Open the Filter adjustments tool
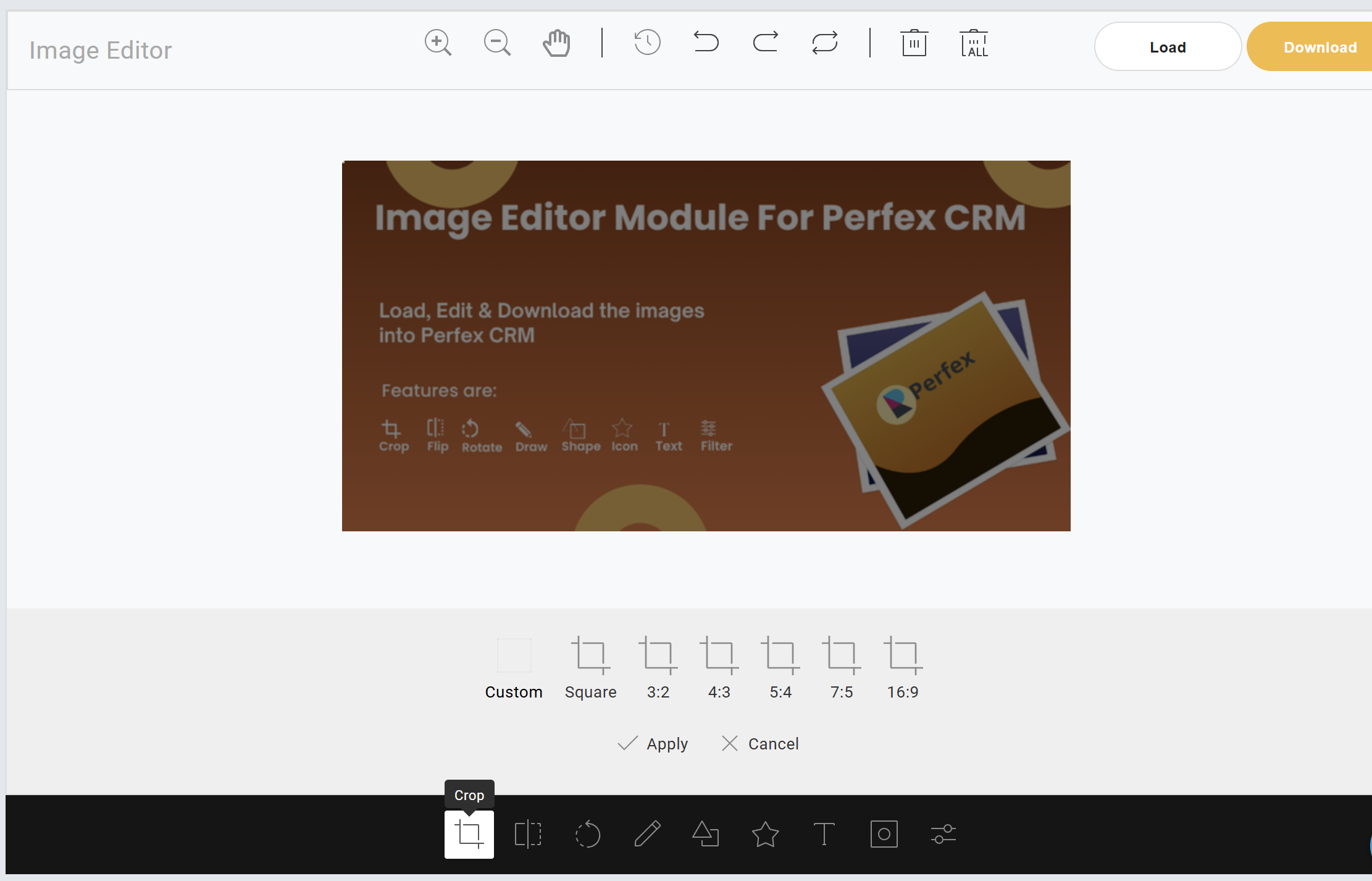This screenshot has height=881, width=1372. click(x=943, y=834)
